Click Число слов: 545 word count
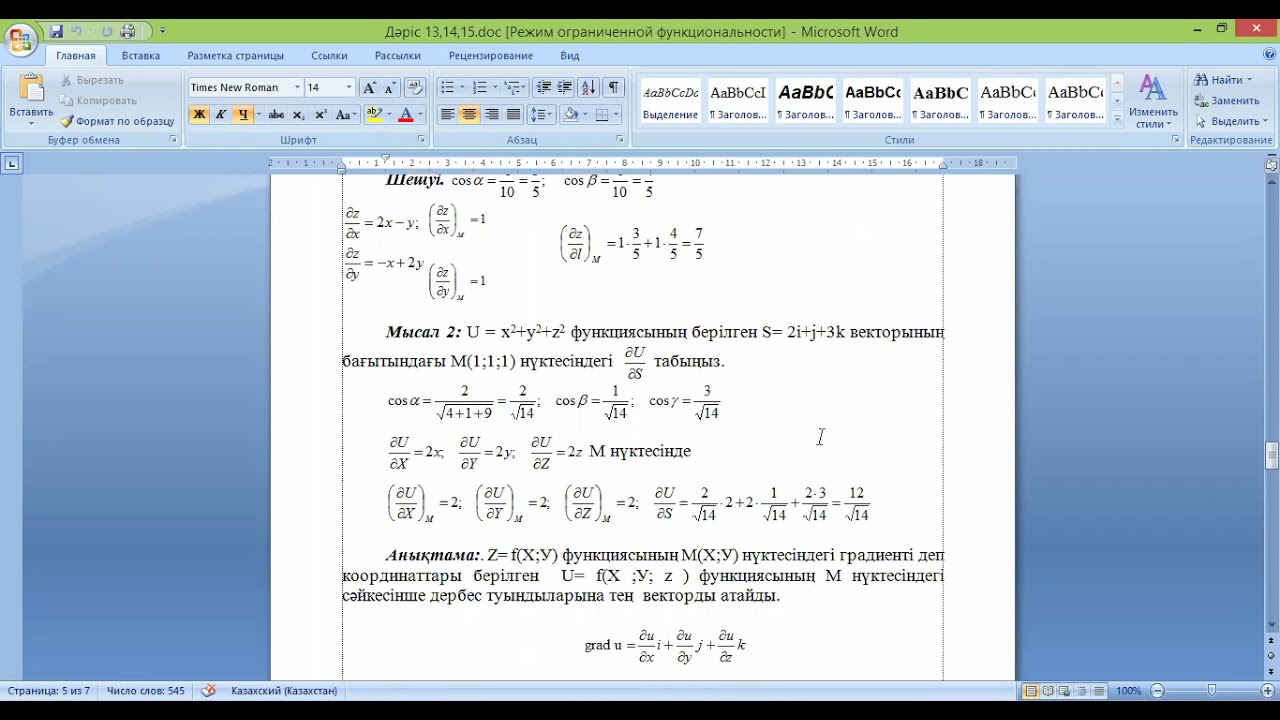The height and width of the screenshot is (720, 1280). tap(146, 691)
